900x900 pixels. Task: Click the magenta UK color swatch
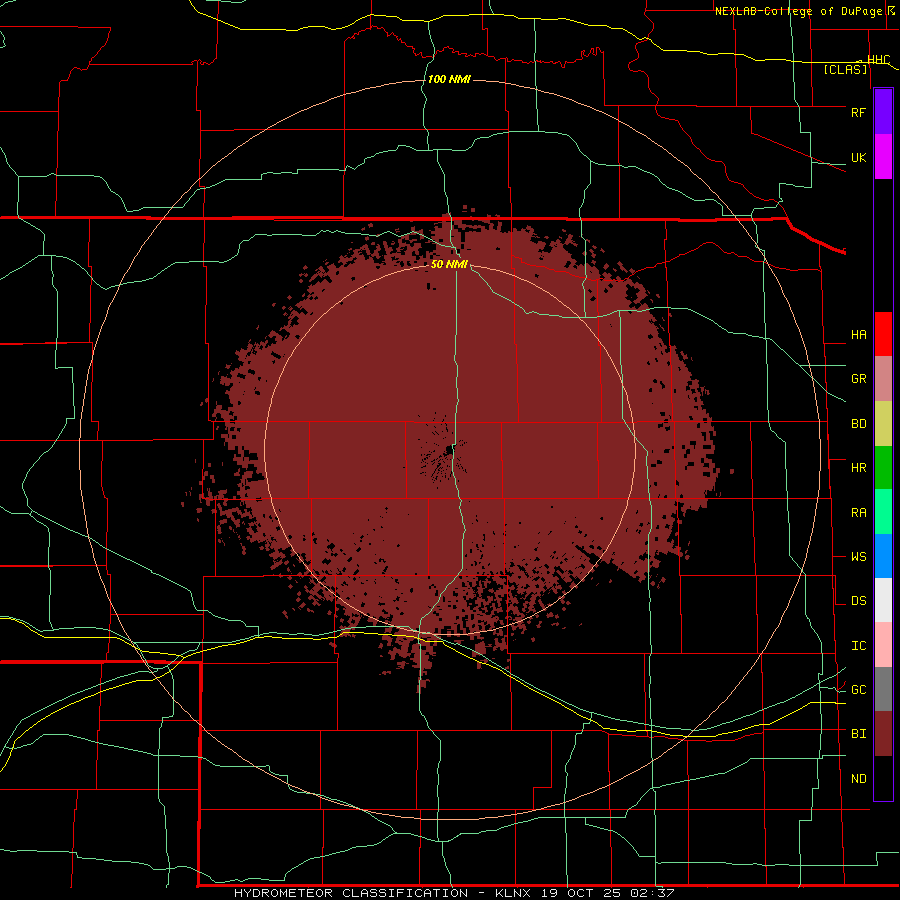[x=883, y=157]
